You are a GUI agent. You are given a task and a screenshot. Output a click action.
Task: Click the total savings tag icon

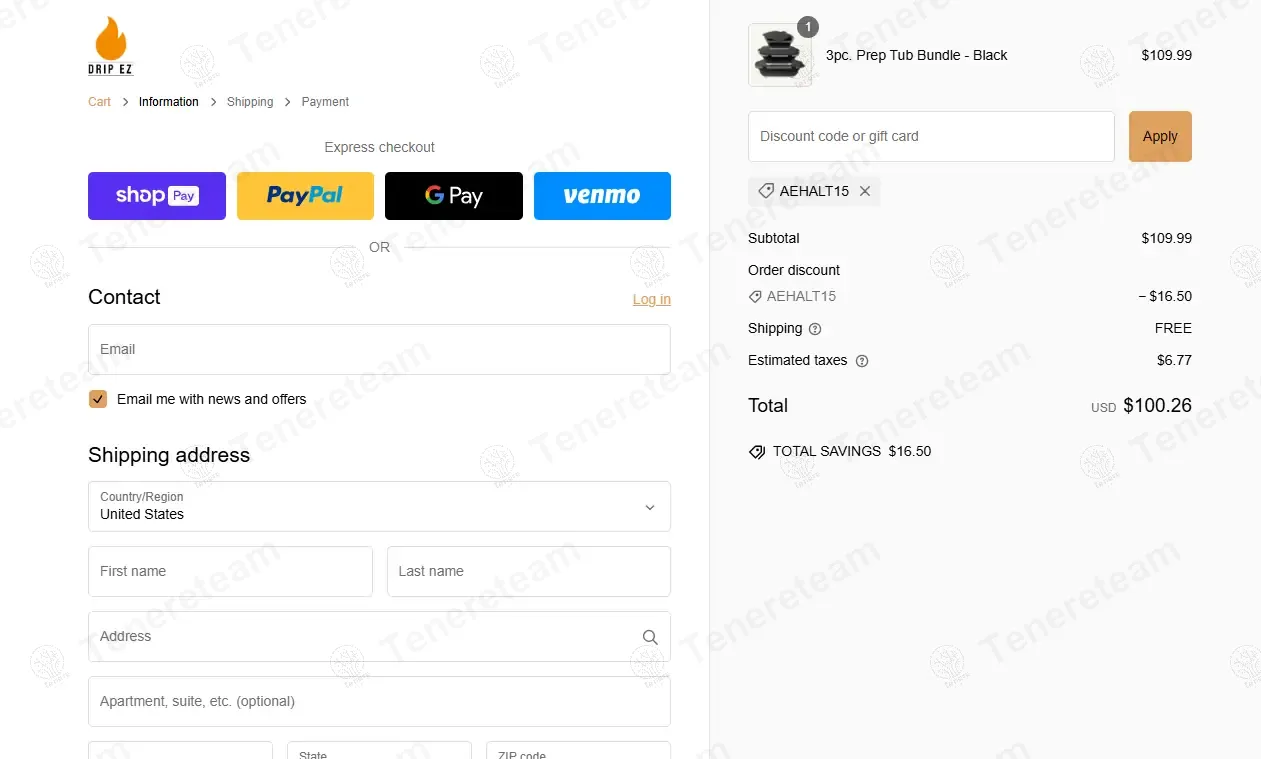[757, 452]
